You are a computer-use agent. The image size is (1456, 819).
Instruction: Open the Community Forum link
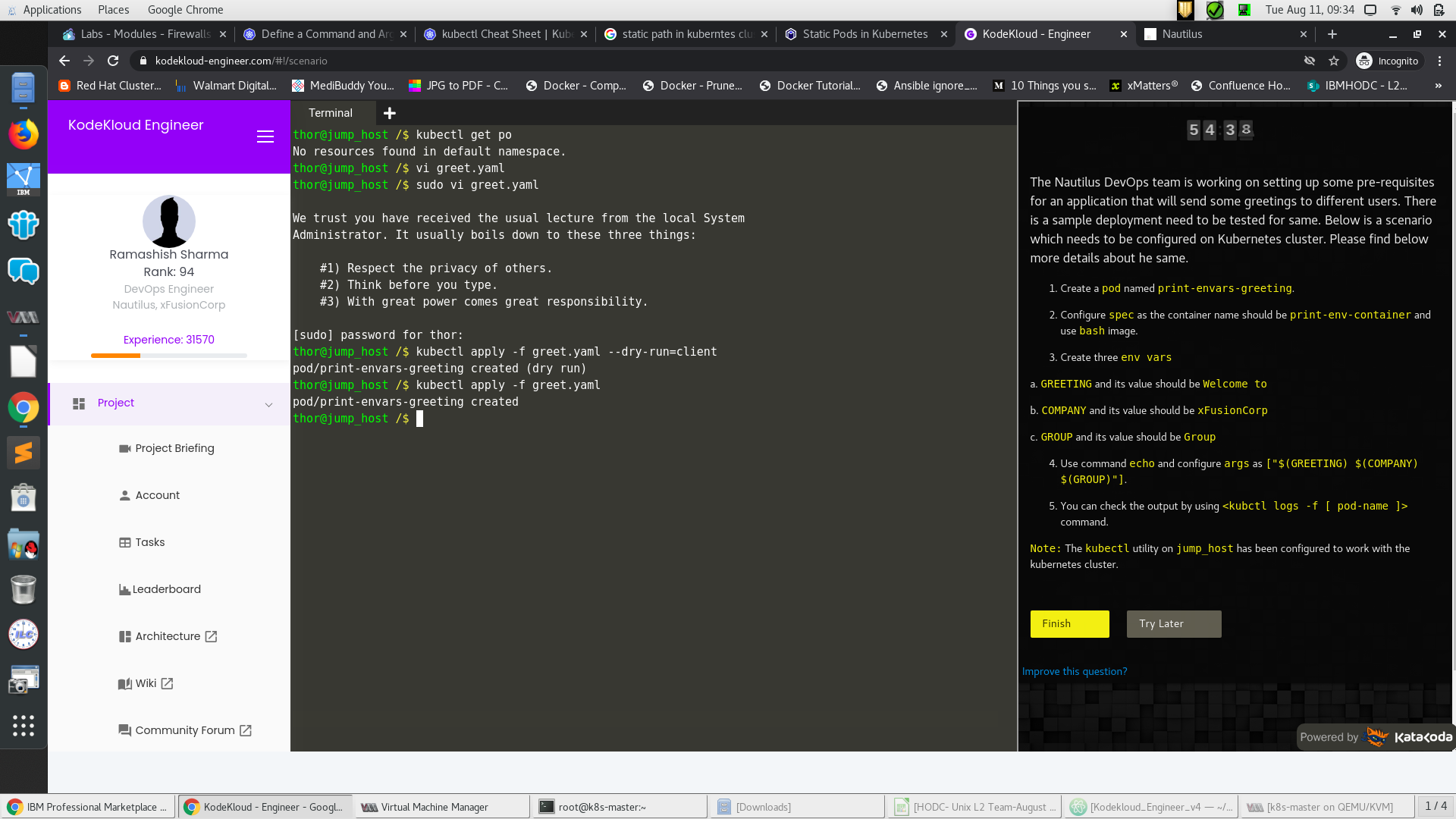(x=184, y=730)
